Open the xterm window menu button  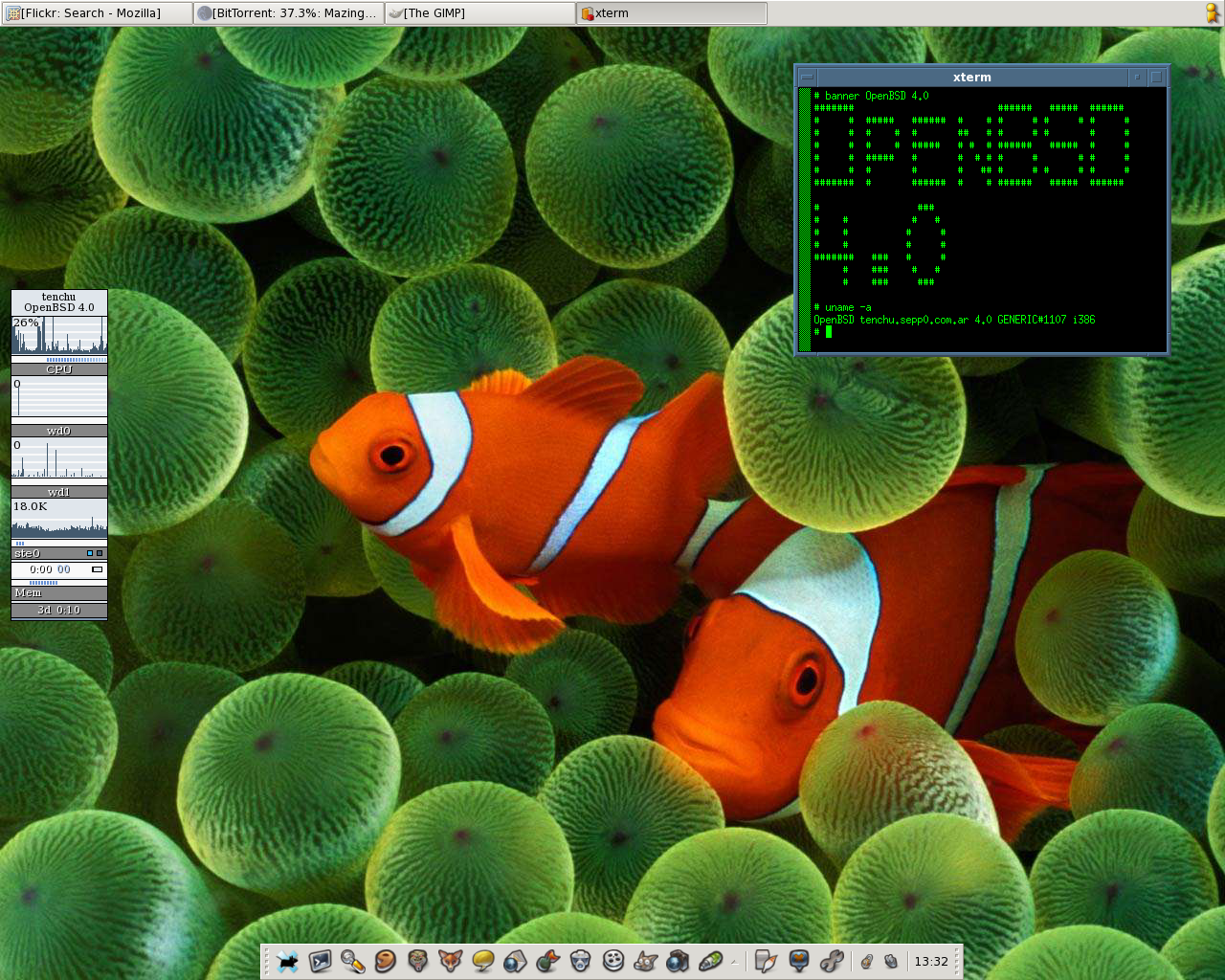point(807,77)
